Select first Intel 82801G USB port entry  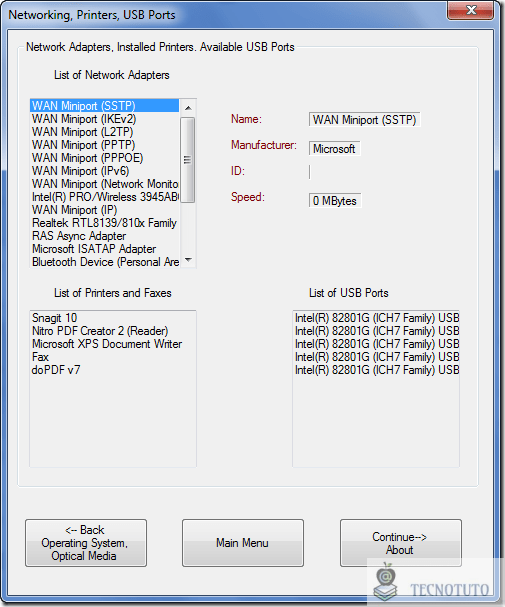coord(376,318)
